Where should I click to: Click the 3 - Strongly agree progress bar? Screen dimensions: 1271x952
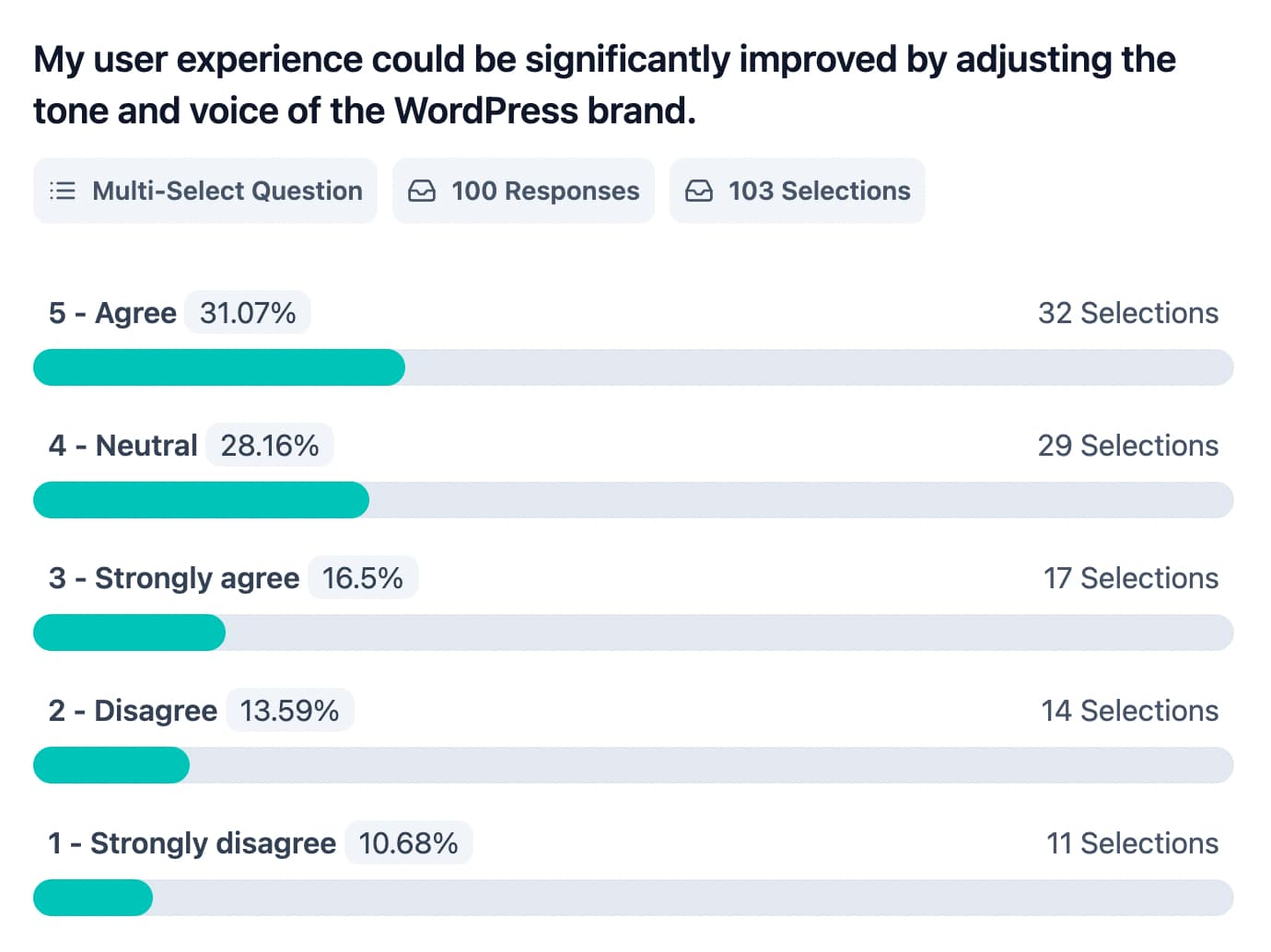coord(633,633)
